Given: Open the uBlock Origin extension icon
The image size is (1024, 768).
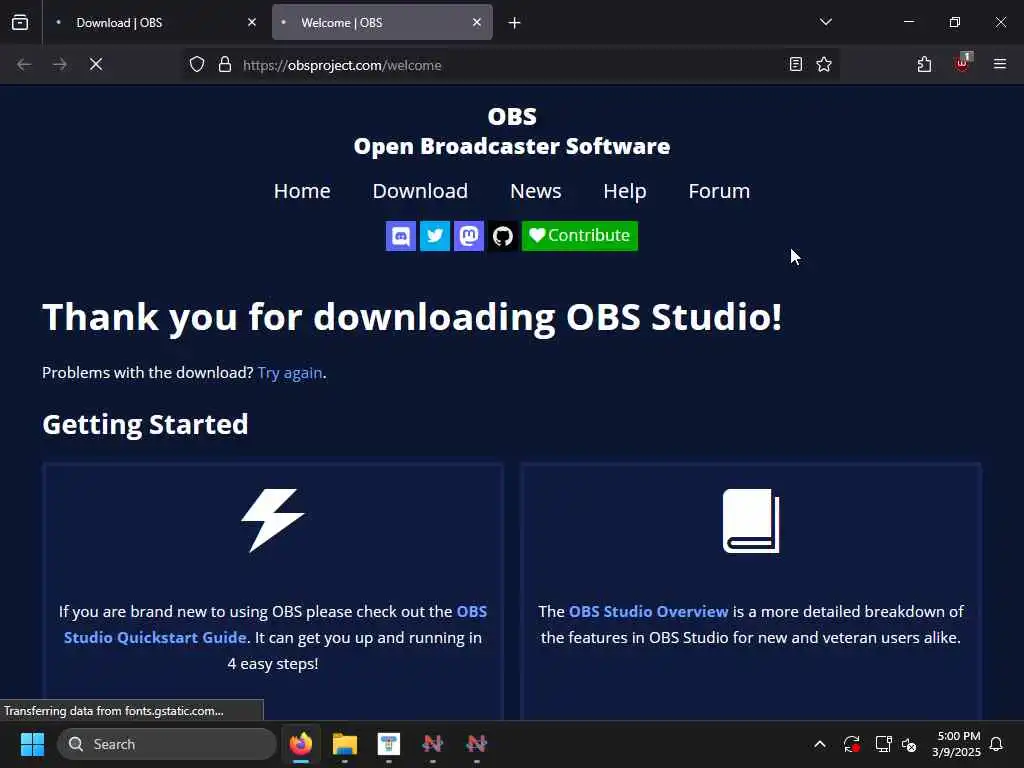Looking at the screenshot, I should click(963, 63).
